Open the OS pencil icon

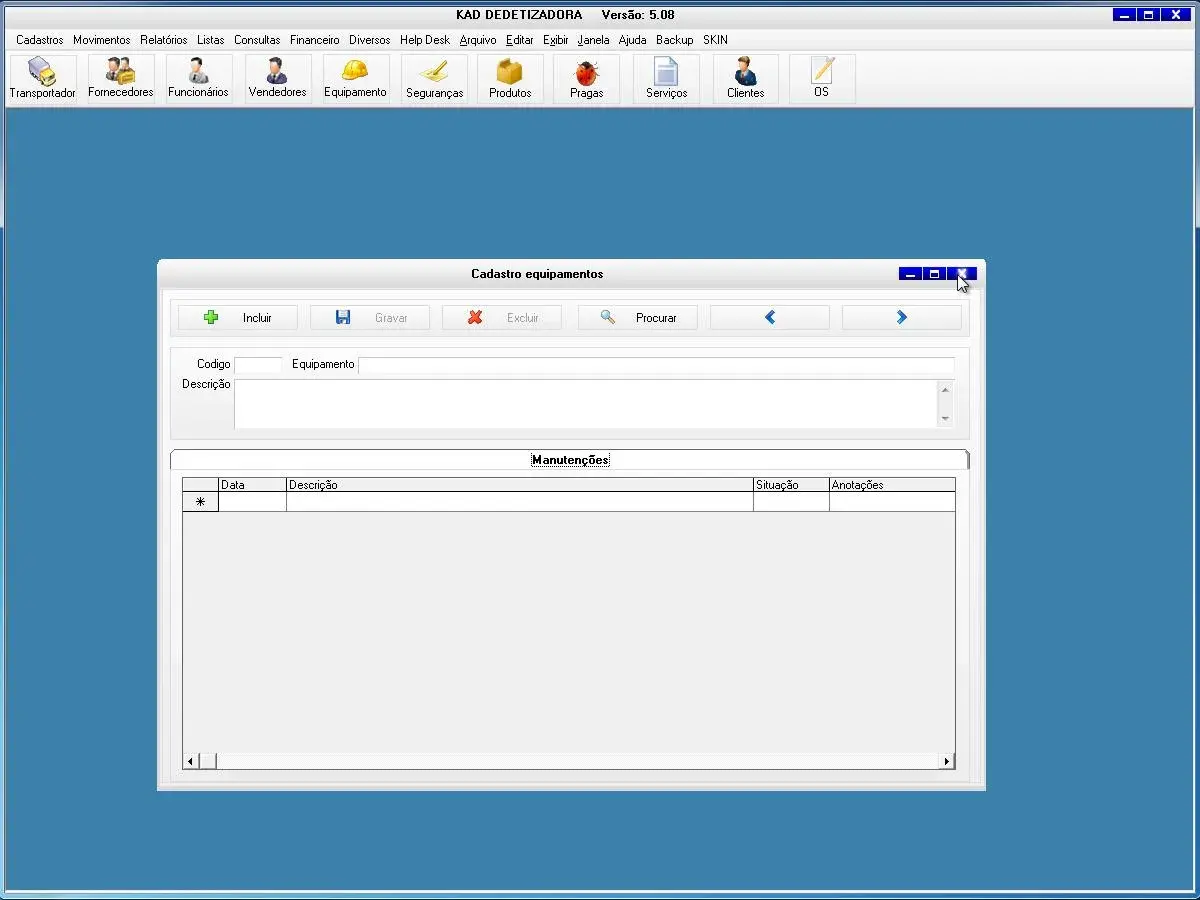(x=821, y=79)
